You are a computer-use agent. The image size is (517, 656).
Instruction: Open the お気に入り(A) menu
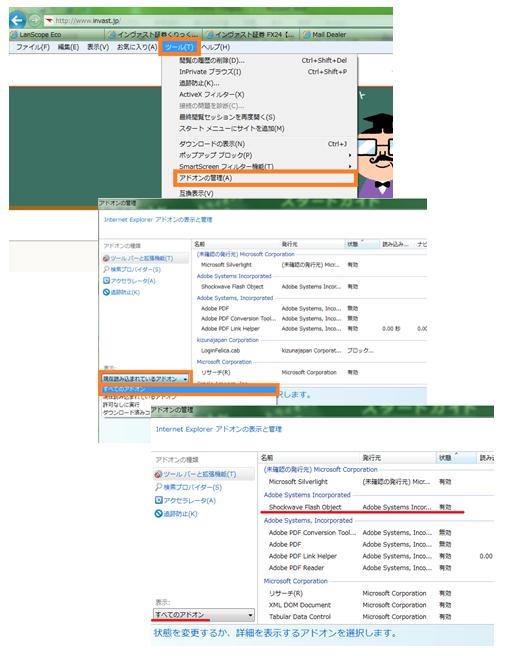137,47
